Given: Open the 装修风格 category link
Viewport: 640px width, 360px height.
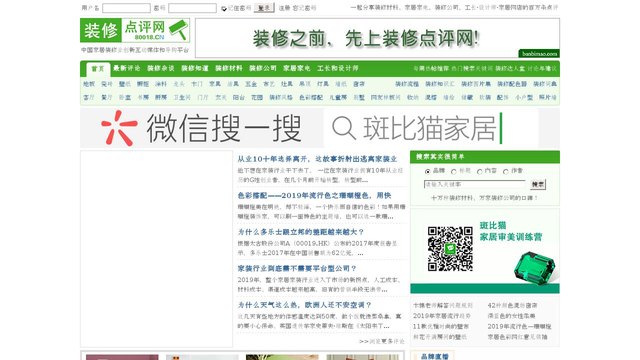Looking at the screenshot, I should [281, 97].
